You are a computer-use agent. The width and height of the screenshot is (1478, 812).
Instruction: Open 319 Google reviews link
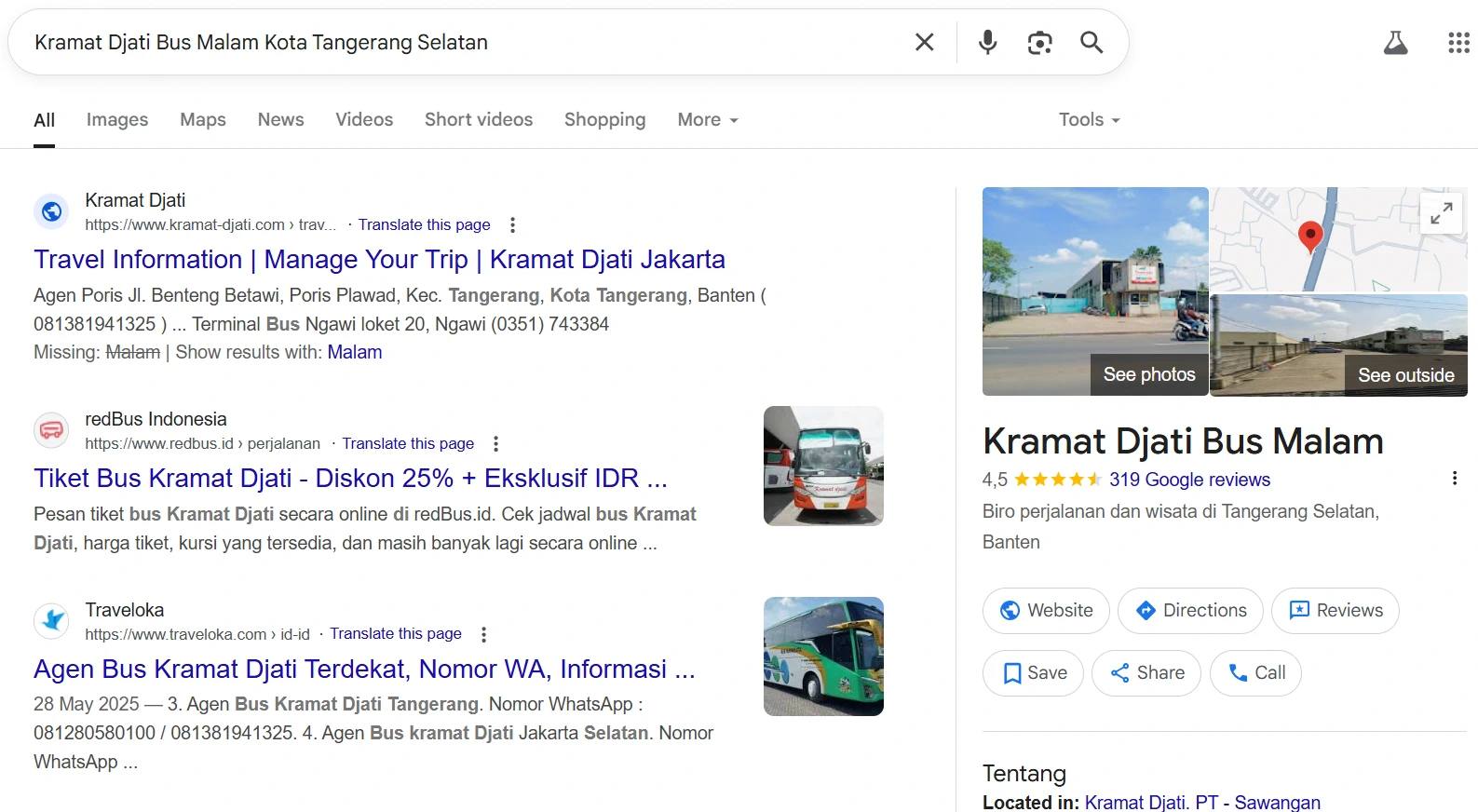(1189, 480)
